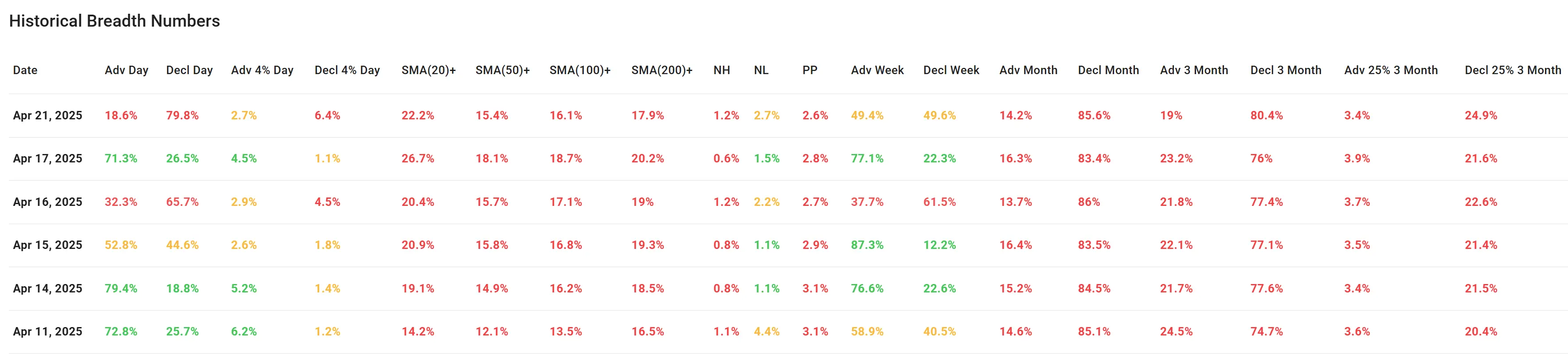Viewport: 1568px width, 359px height.
Task: Select the Adv 25% 3 Month header
Action: click(x=1390, y=70)
